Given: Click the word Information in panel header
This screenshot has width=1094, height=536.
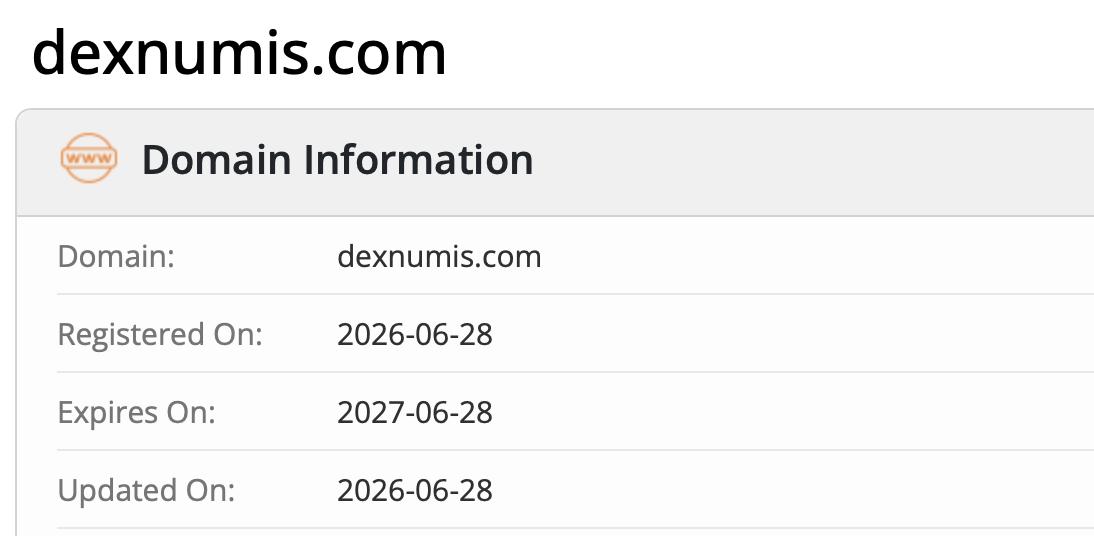Looking at the screenshot, I should click(418, 159).
